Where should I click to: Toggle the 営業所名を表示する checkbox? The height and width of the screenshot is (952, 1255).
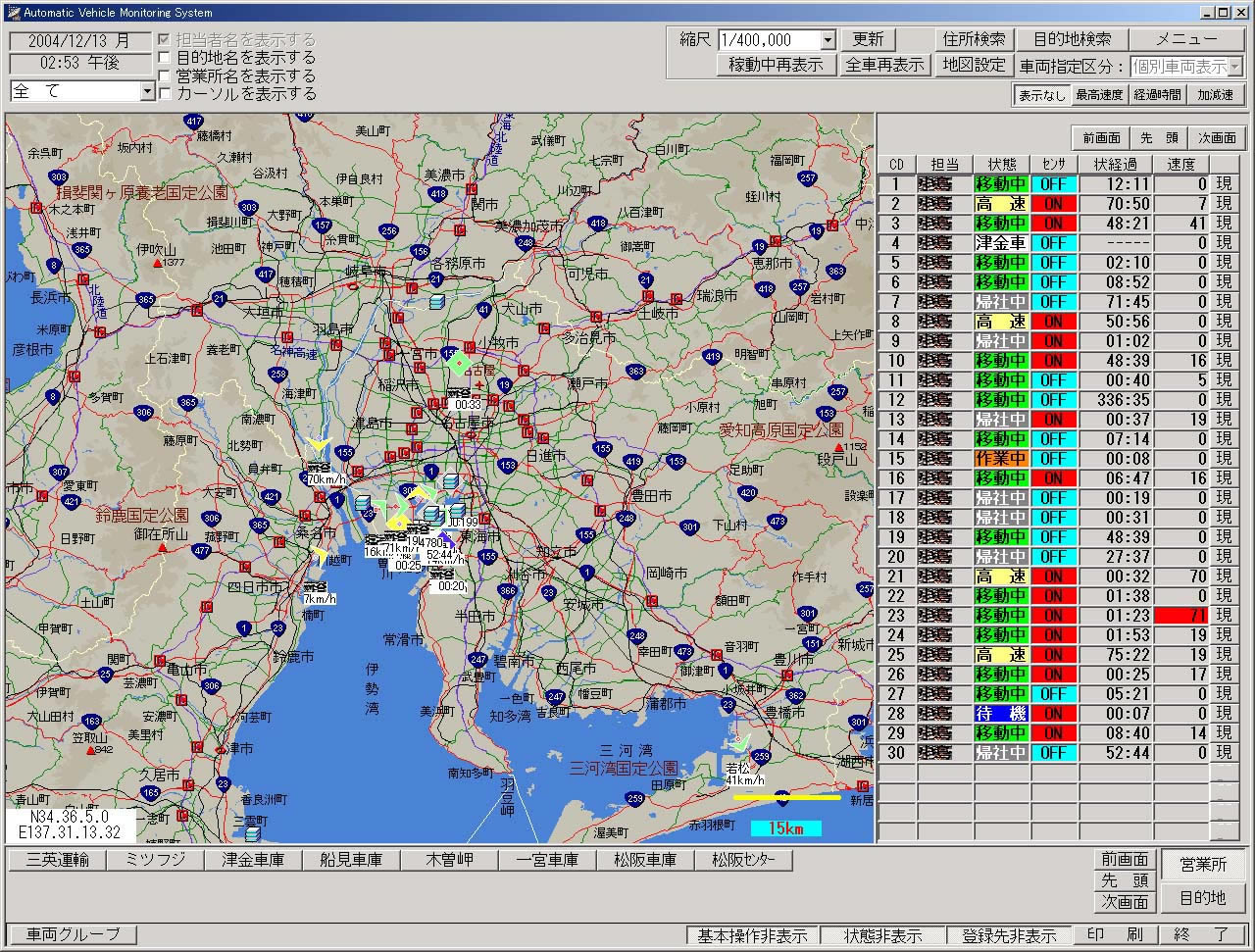pos(165,76)
